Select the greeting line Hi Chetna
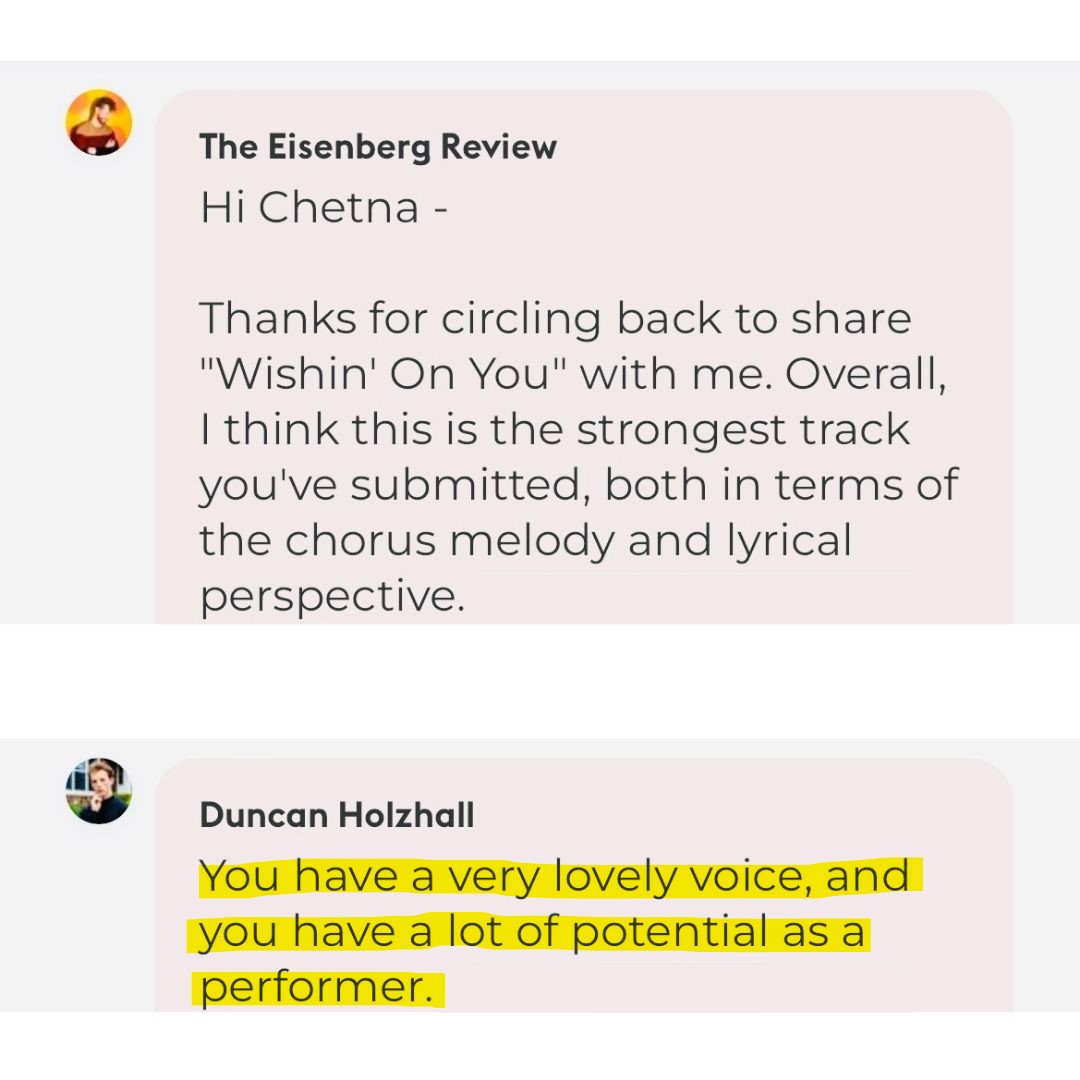Image resolution: width=1080 pixels, height=1080 pixels. (x=324, y=207)
